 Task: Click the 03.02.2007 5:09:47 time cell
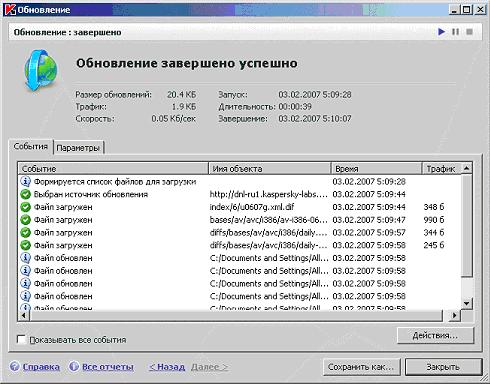click(x=369, y=220)
